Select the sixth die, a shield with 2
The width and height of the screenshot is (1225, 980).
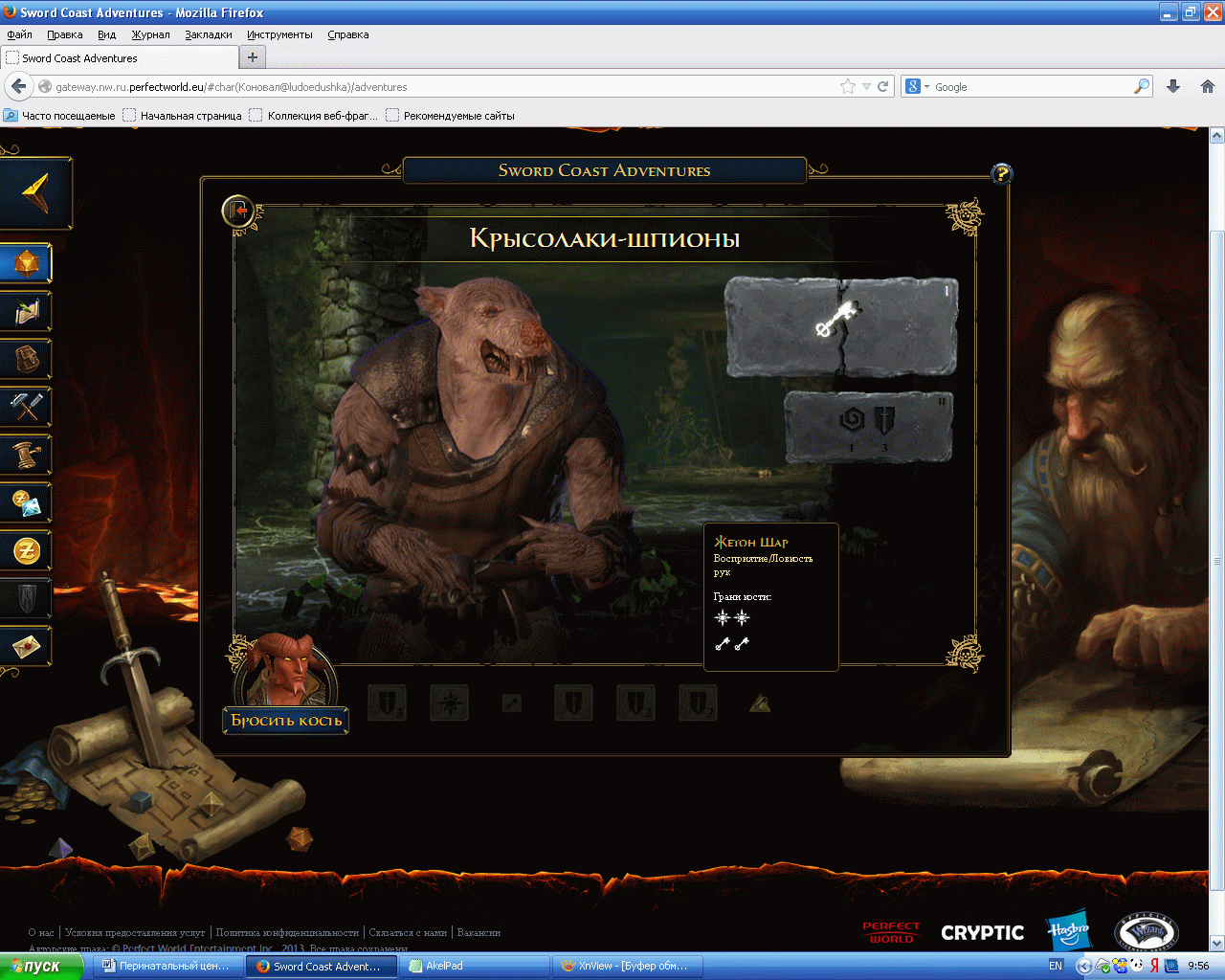[698, 703]
